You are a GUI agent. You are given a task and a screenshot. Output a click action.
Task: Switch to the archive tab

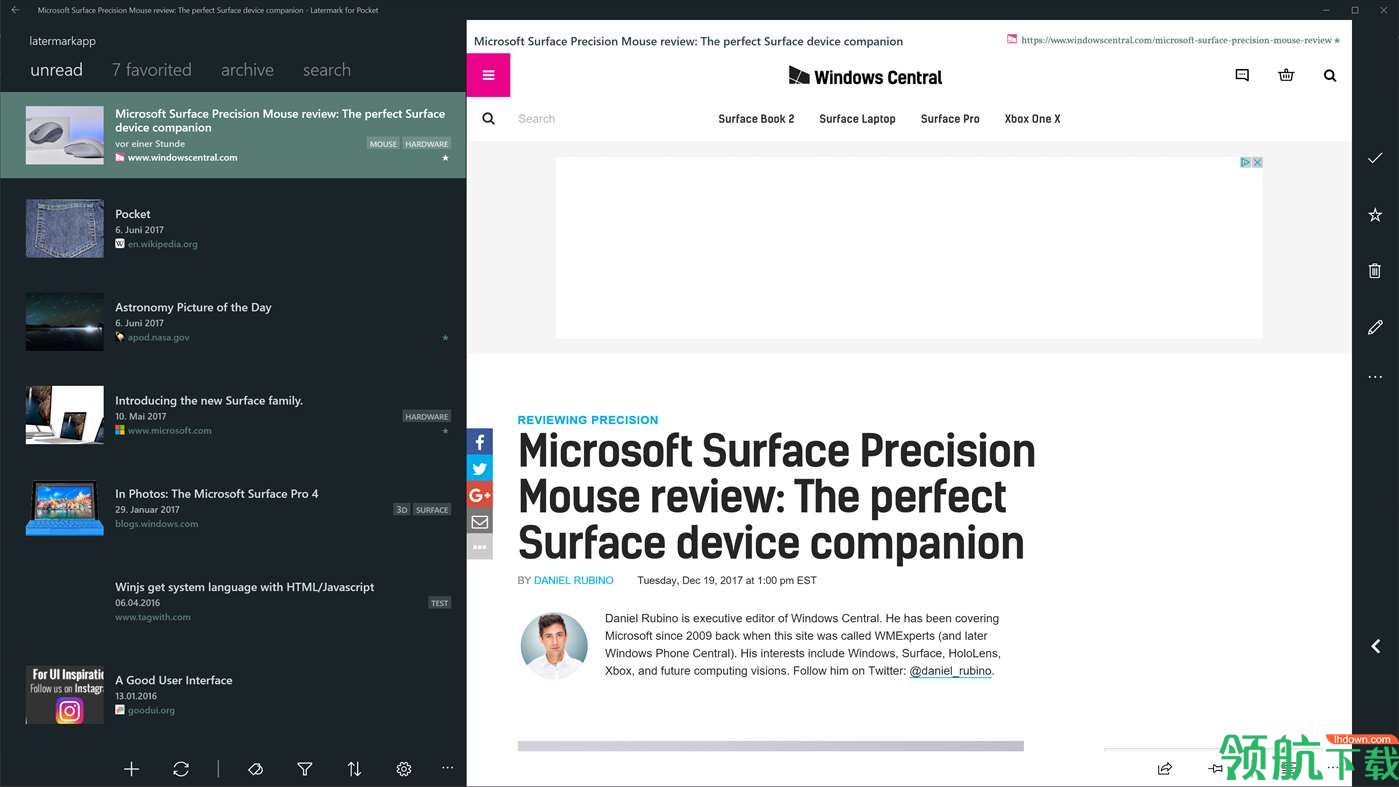point(247,70)
